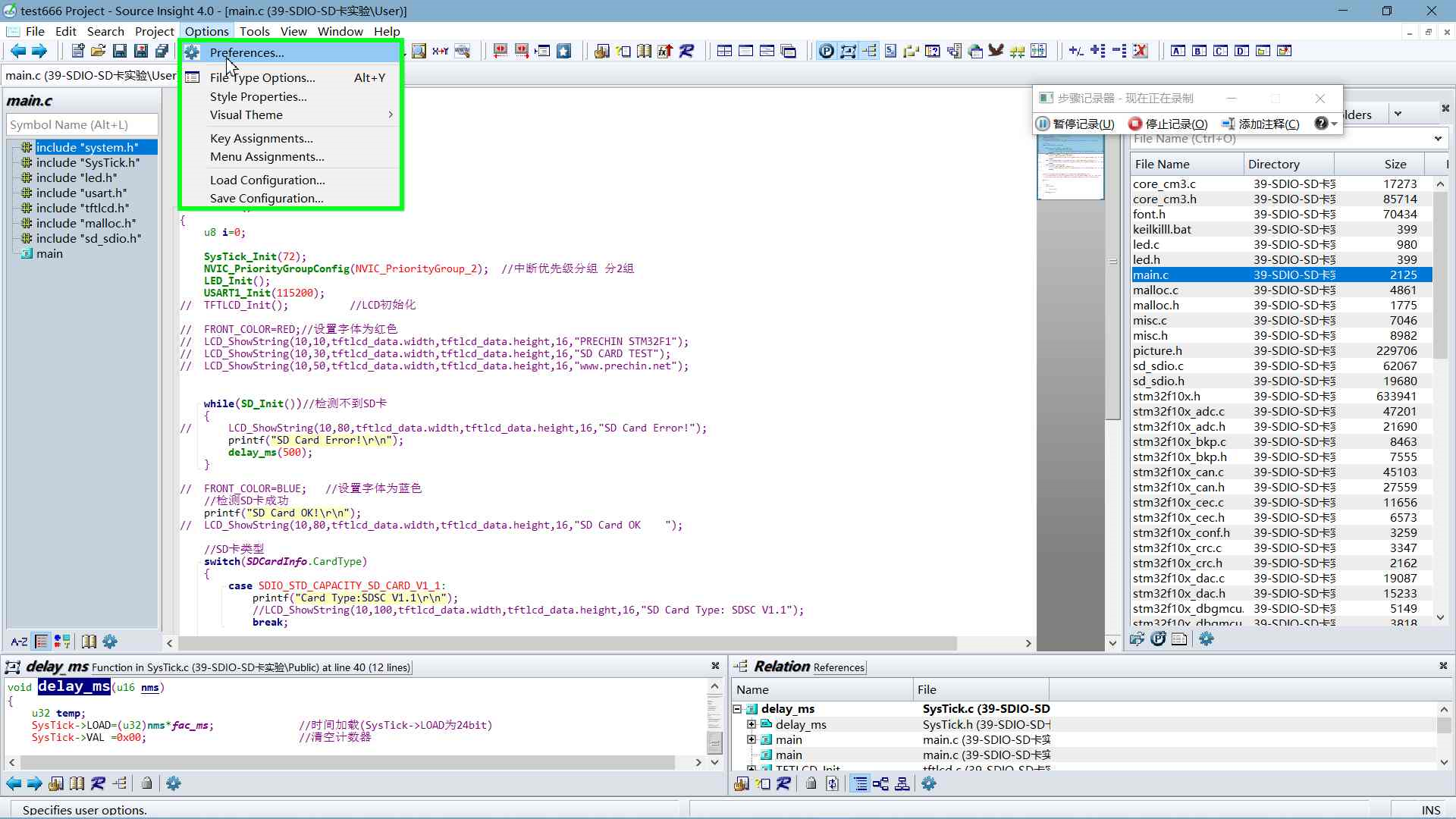Expand the first main relation node
This screenshot has height=819, width=1456.
pos(752,739)
